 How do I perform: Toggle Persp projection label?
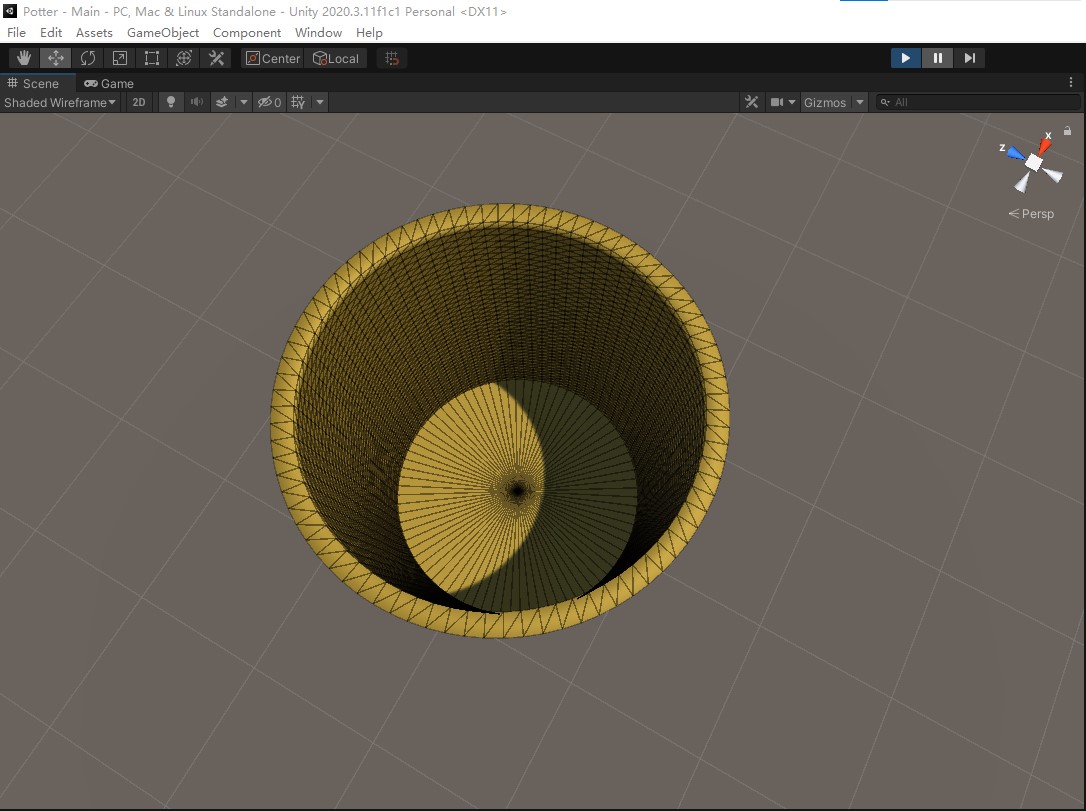click(1031, 214)
